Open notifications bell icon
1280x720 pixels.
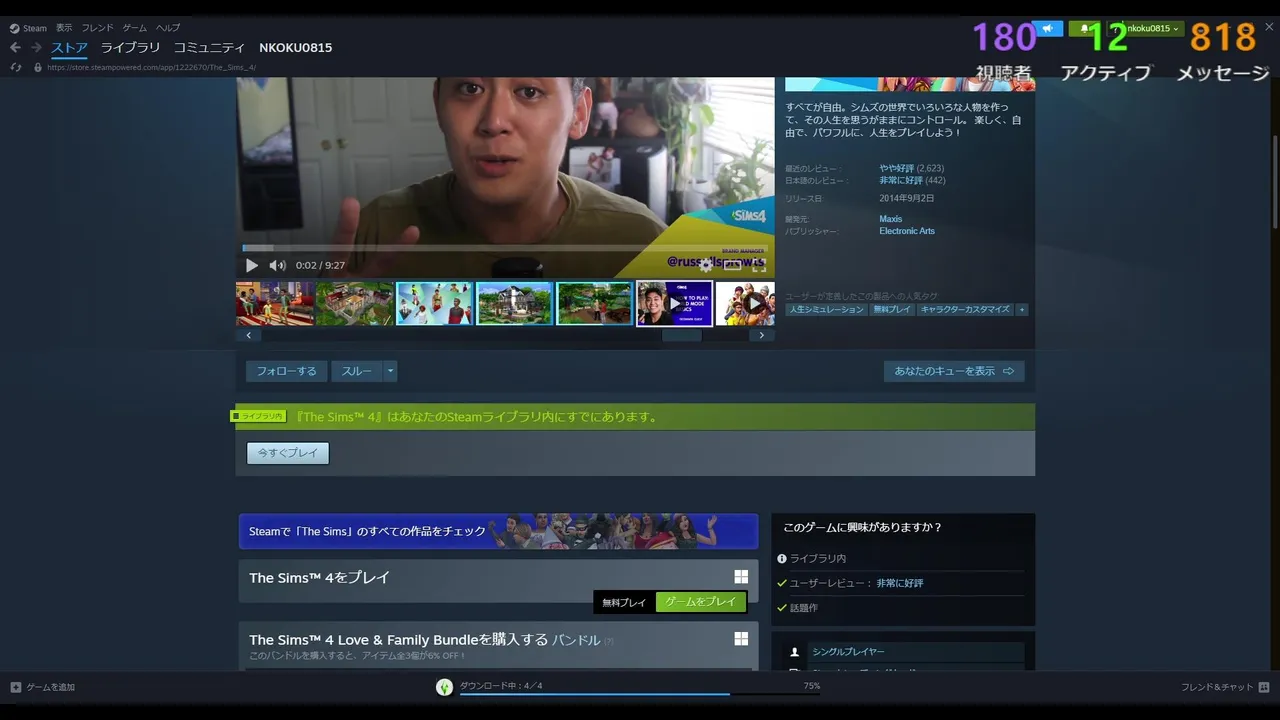coord(1084,29)
